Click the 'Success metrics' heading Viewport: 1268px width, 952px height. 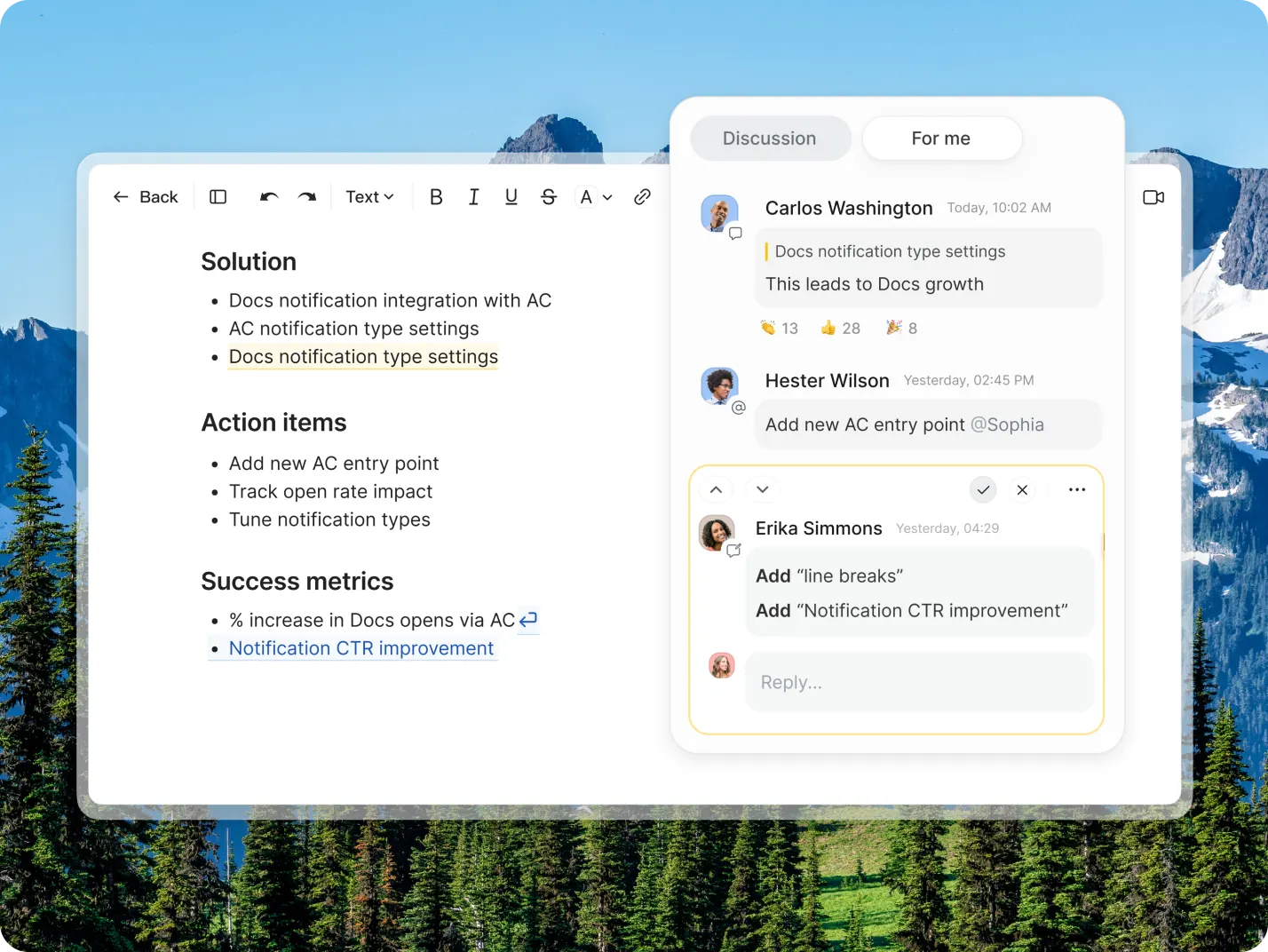(x=297, y=582)
